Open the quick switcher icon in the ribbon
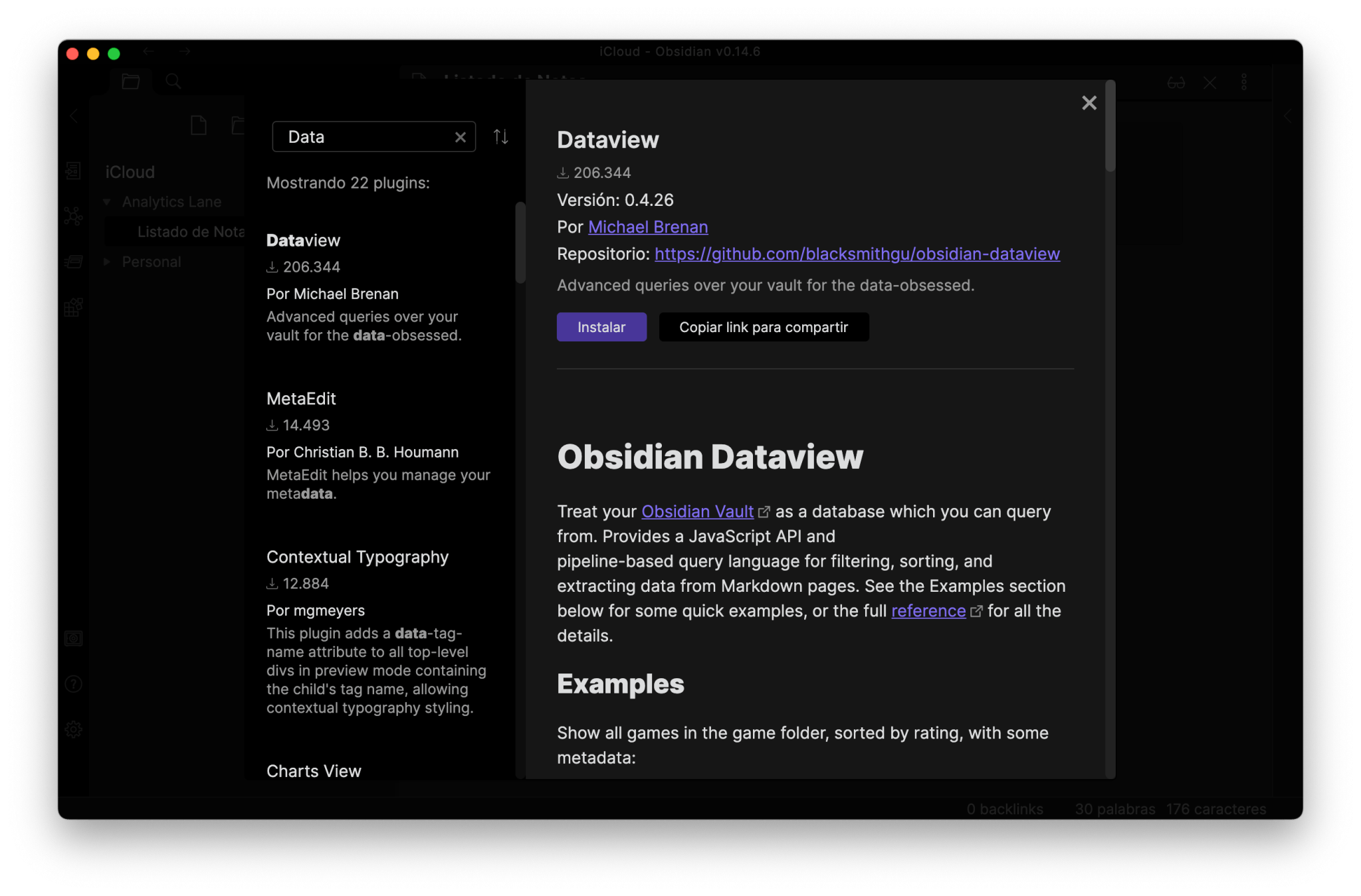The image size is (1361, 896). pyautogui.click(x=73, y=170)
